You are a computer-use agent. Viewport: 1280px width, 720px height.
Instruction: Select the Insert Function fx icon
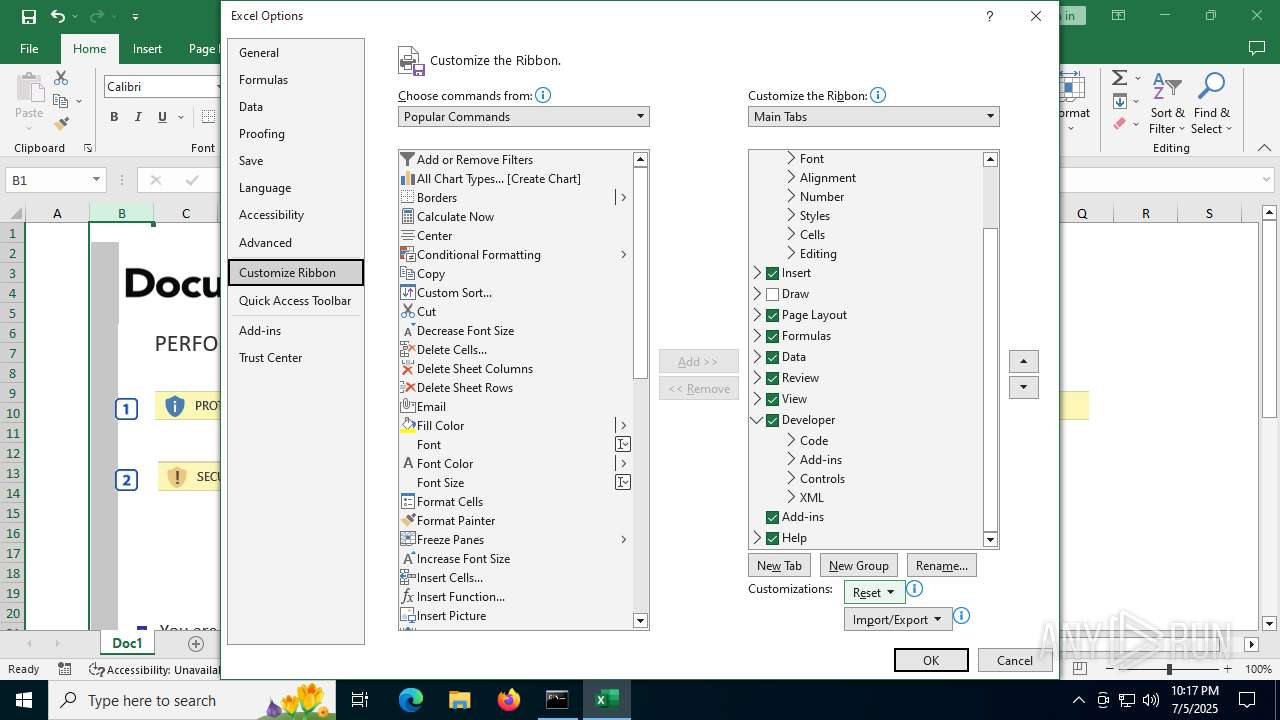(x=407, y=596)
